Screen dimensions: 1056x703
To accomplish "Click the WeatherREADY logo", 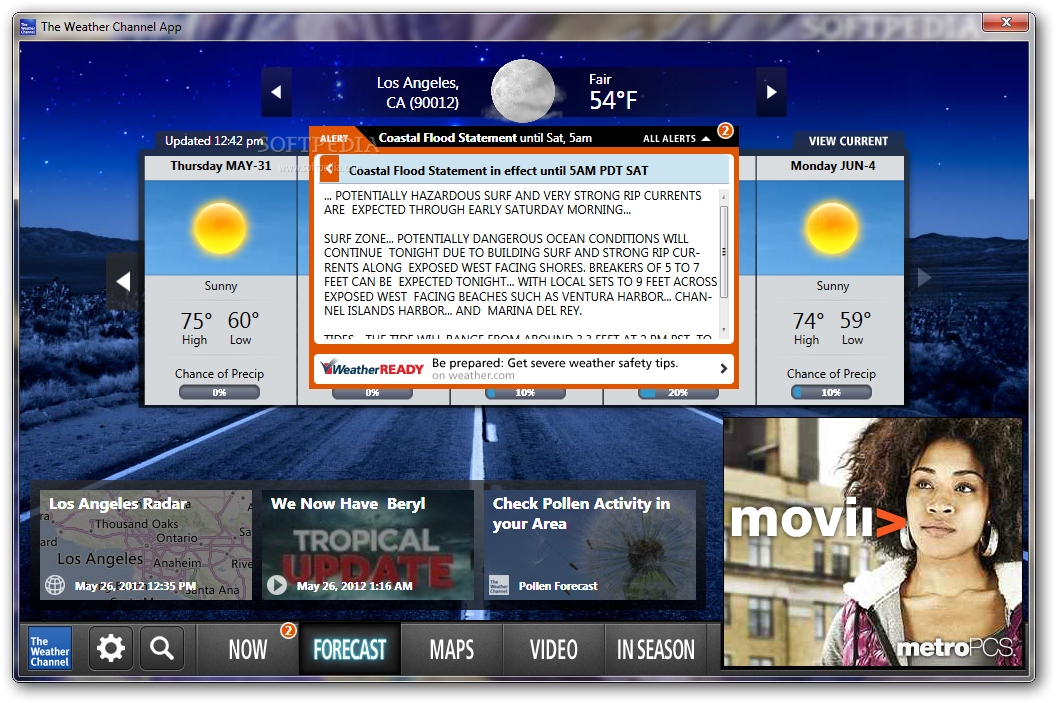I will point(372,368).
